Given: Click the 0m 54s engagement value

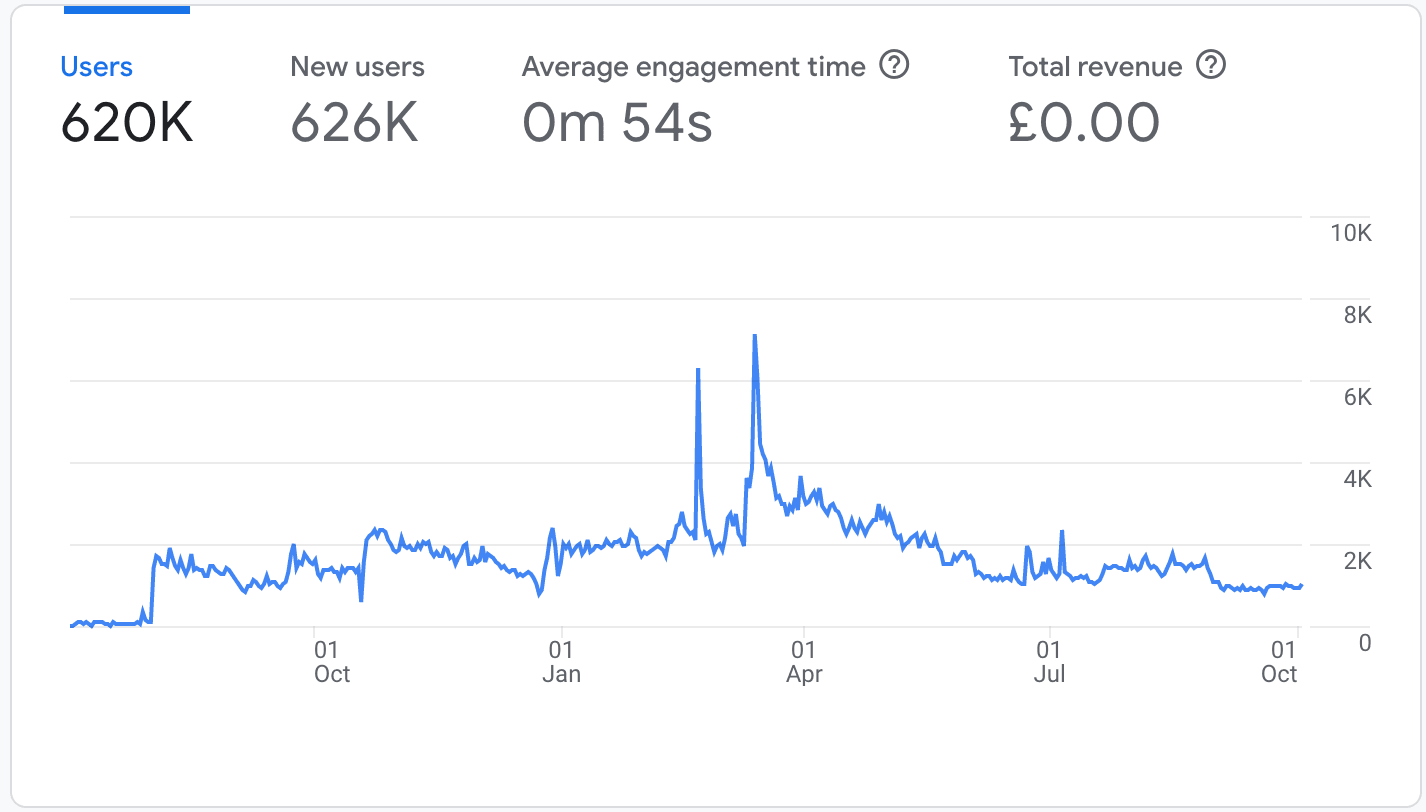Looking at the screenshot, I should (x=617, y=123).
